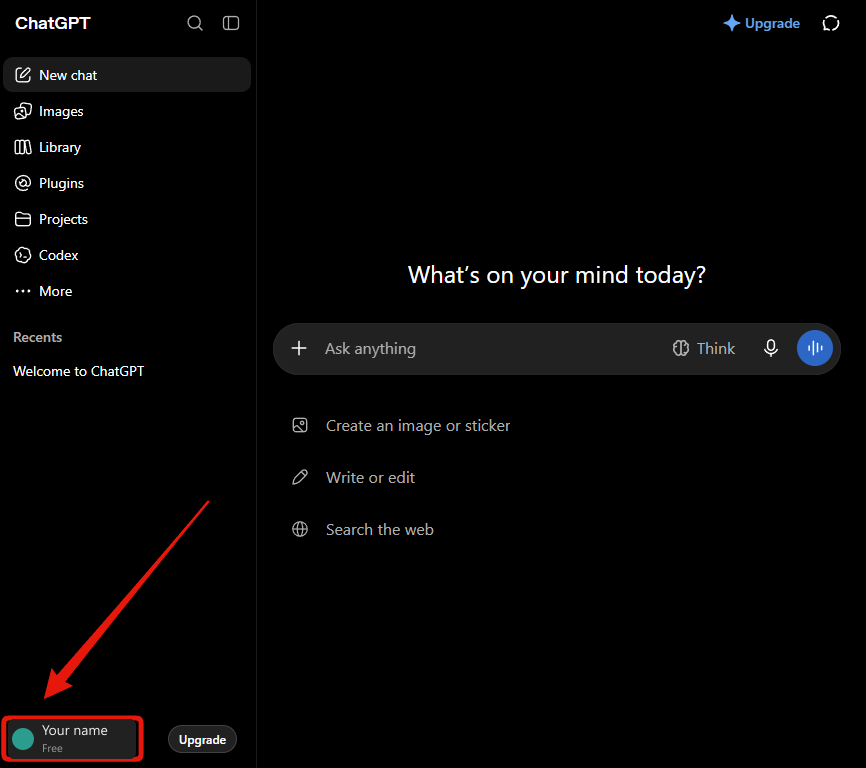Click the Upgrade link at top right
The width and height of the screenshot is (866, 768).
point(761,23)
